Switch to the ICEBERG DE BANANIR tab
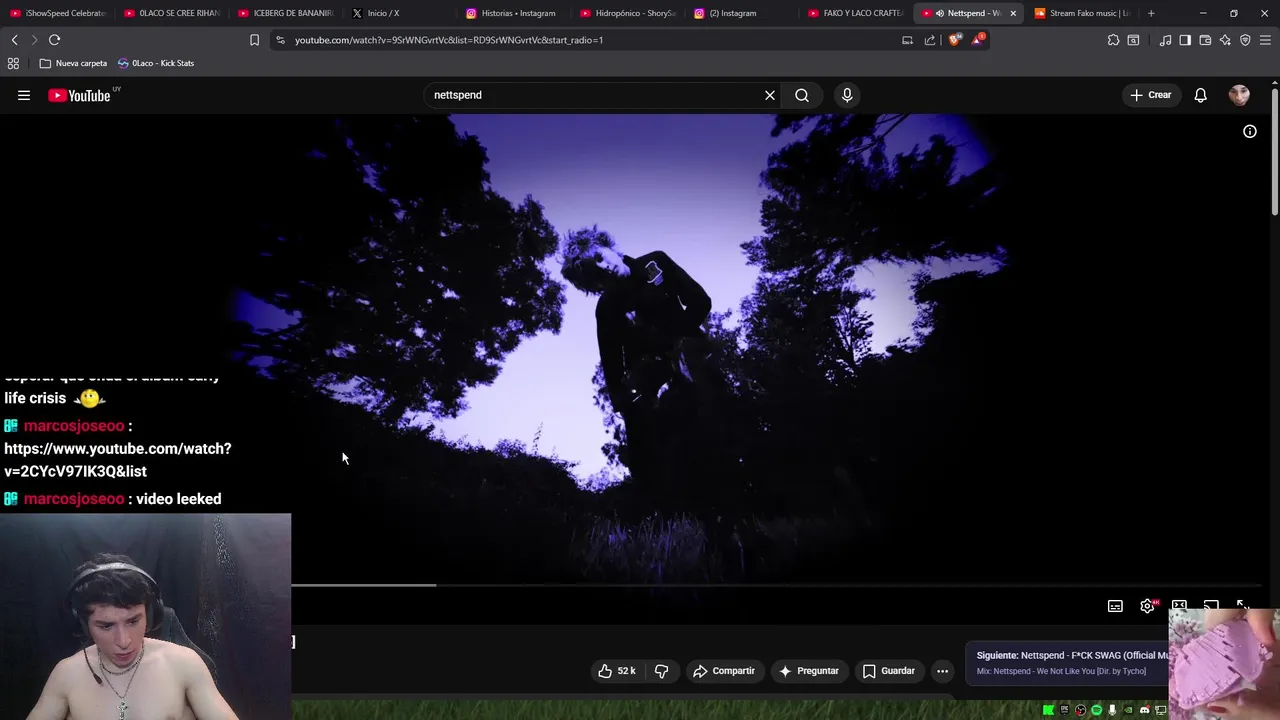1280x720 pixels. click(286, 13)
